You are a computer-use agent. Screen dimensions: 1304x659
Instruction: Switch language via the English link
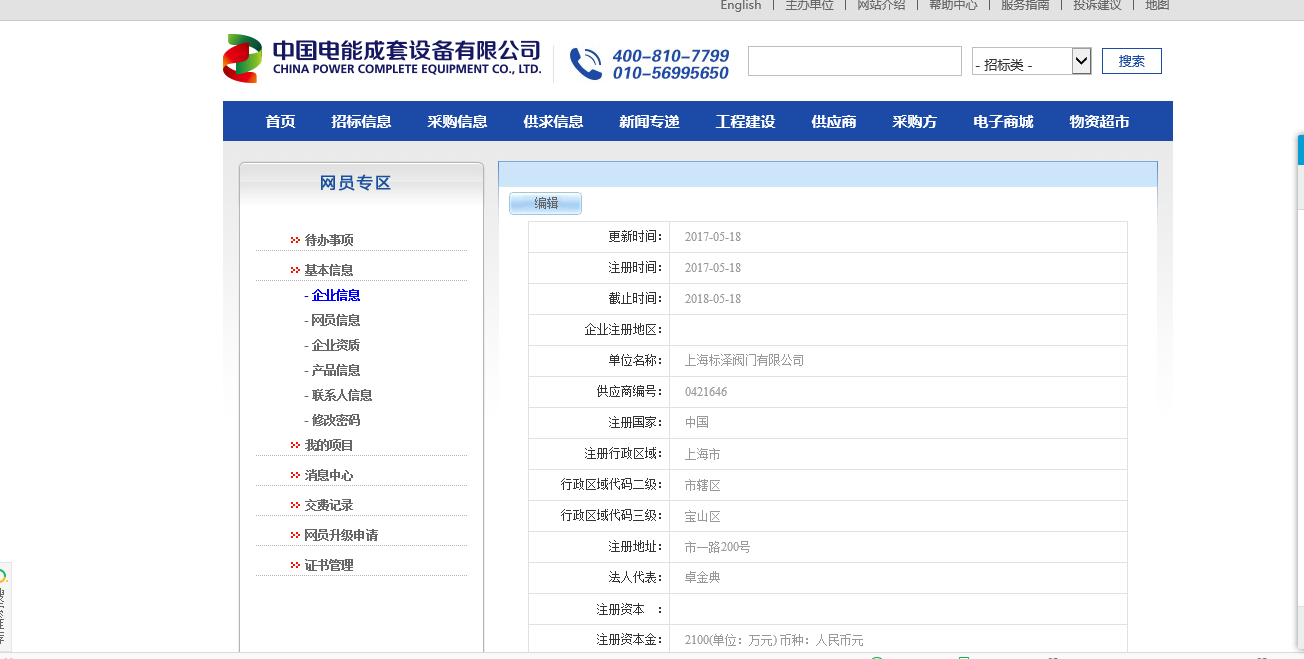tap(741, 5)
